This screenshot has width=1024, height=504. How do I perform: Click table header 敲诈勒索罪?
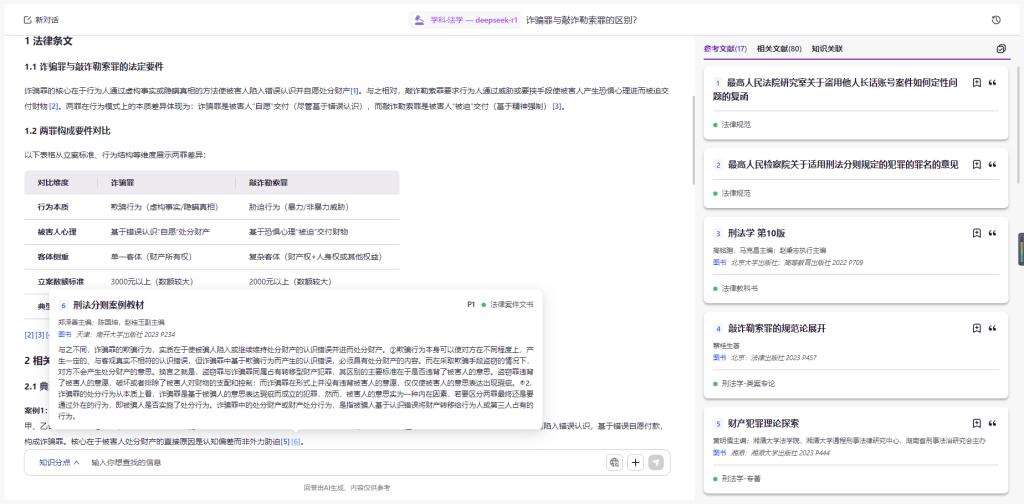pyautogui.click(x=268, y=182)
